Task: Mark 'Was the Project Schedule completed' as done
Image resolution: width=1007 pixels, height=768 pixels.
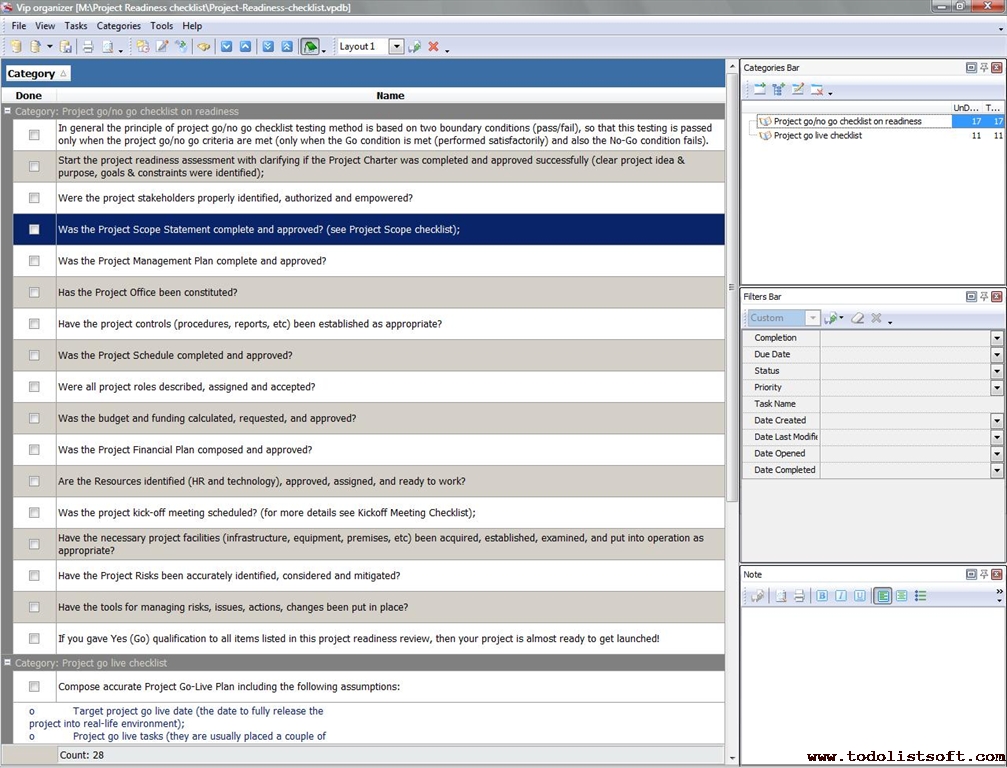Action: pyautogui.click(x=34, y=356)
